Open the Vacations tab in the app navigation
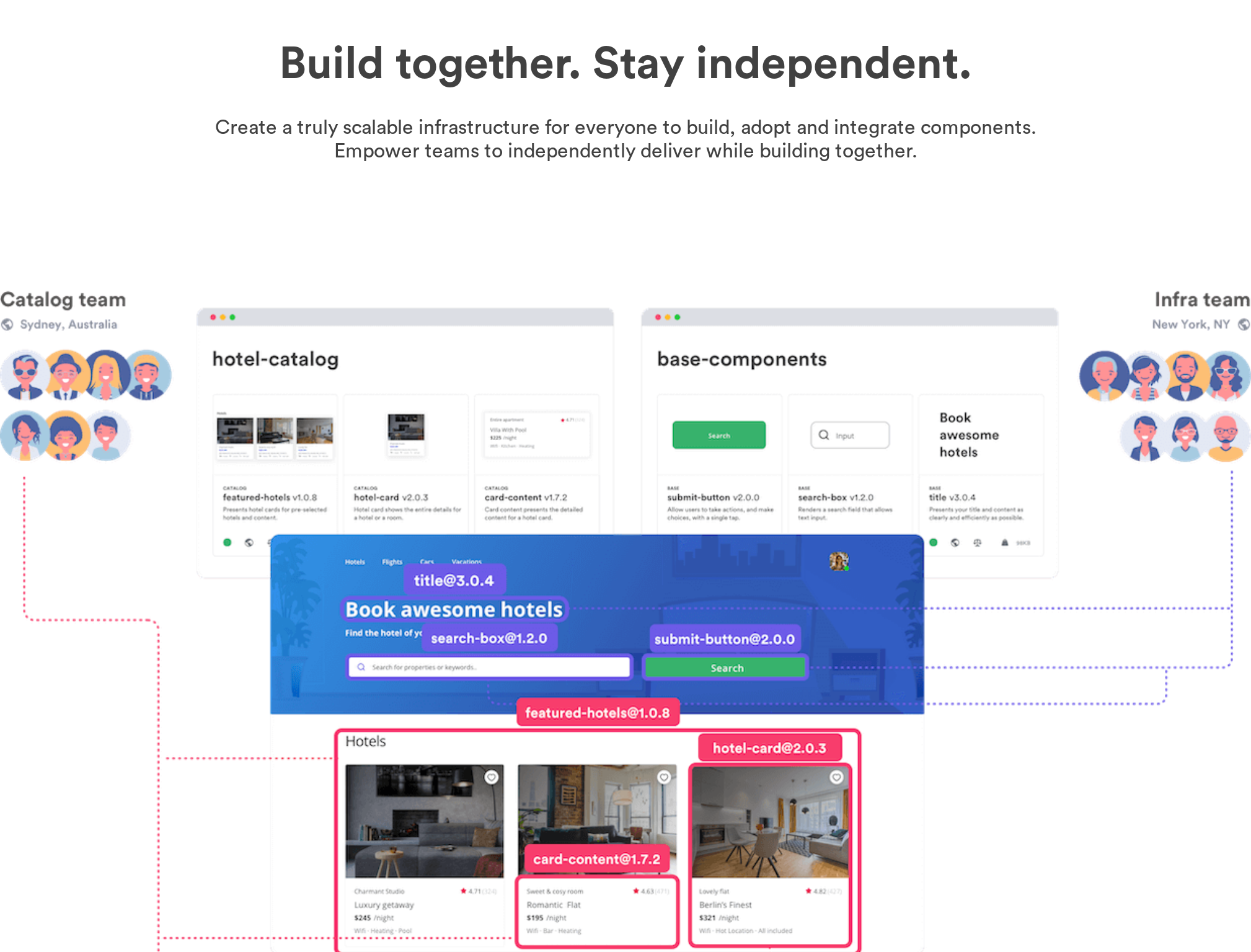The width and height of the screenshot is (1251, 952). coord(466,562)
